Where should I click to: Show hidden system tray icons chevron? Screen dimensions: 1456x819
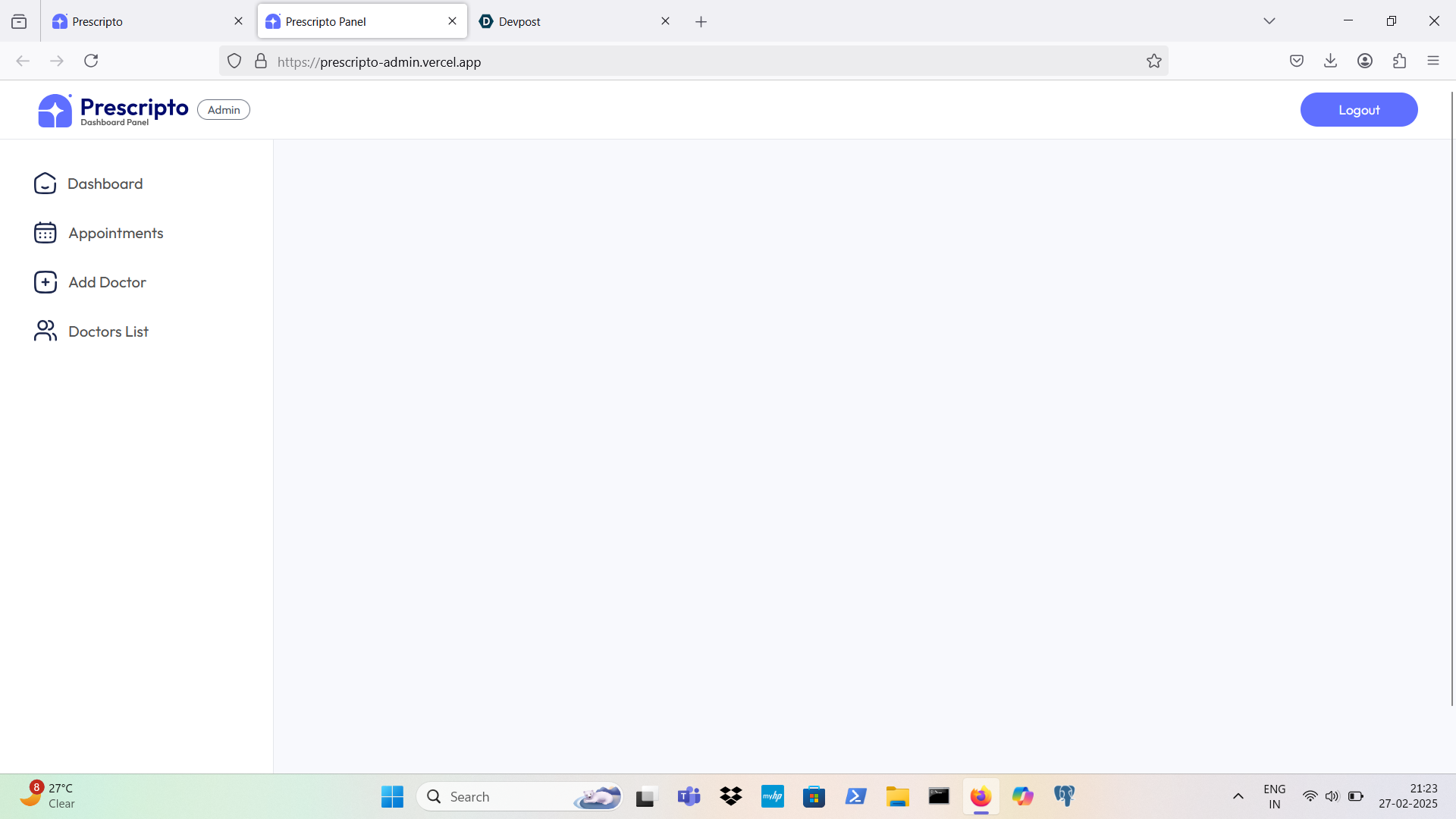[1238, 796]
